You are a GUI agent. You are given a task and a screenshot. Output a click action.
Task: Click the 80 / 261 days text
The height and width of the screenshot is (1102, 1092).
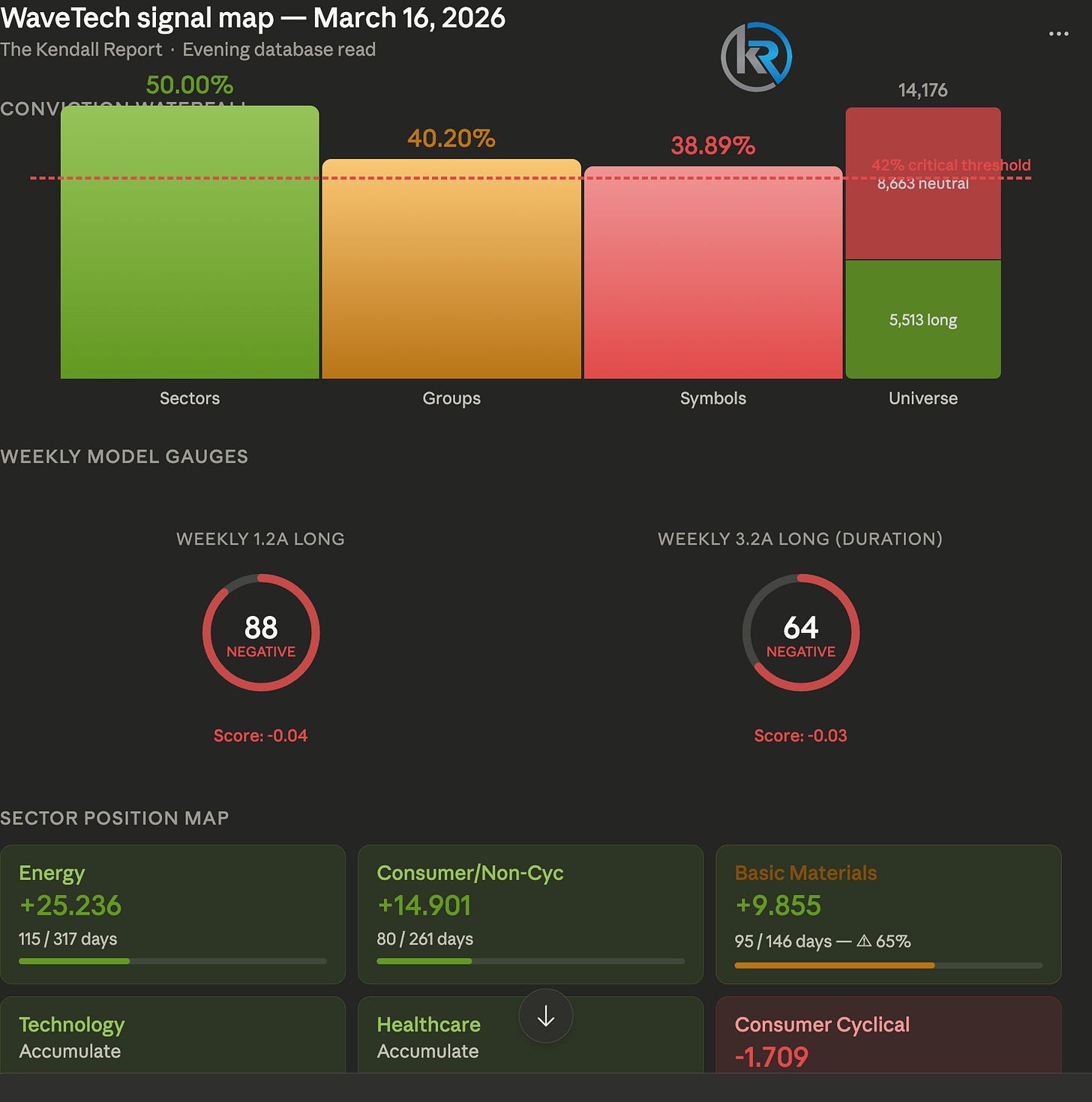425,939
